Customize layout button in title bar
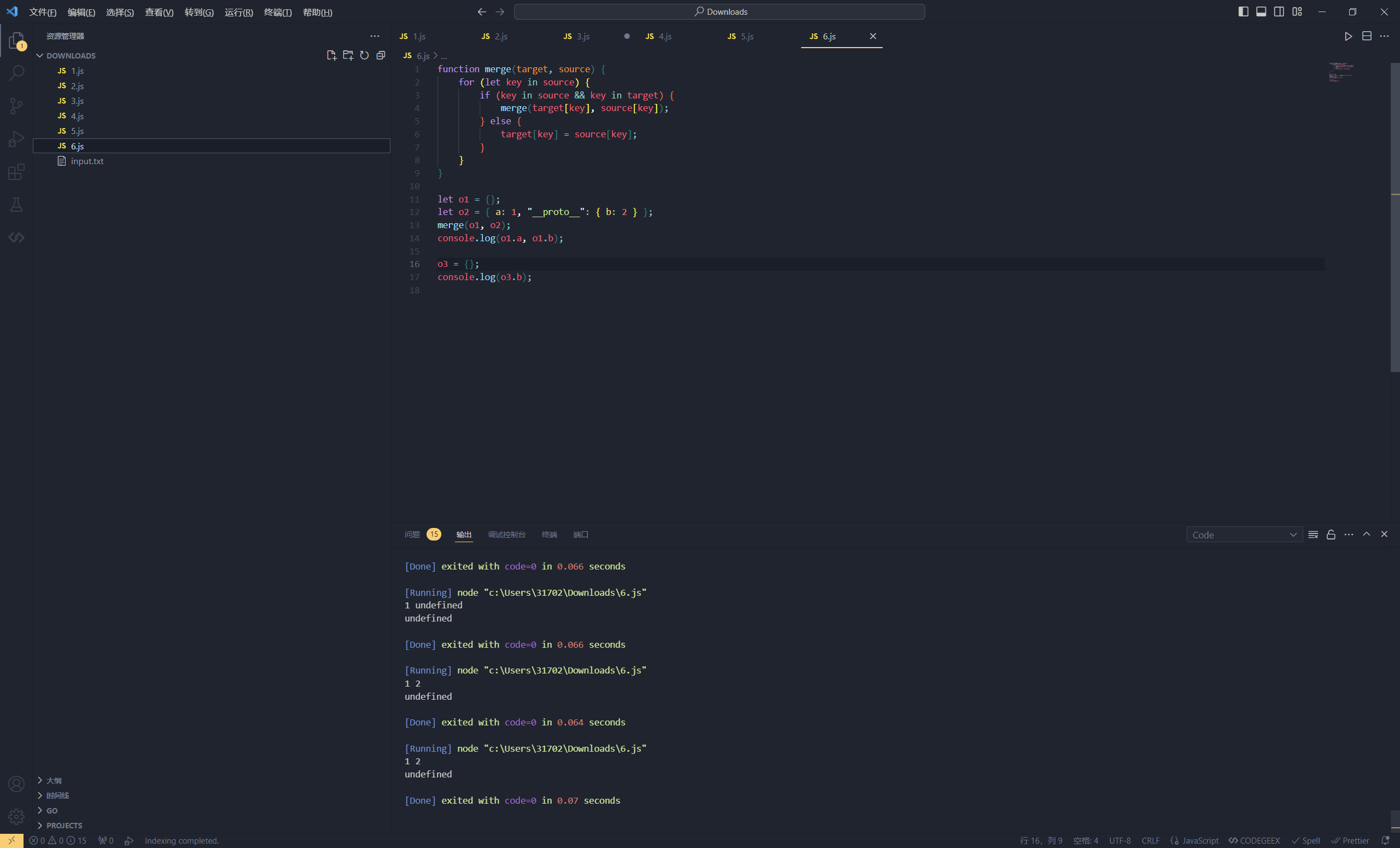 [1297, 11]
